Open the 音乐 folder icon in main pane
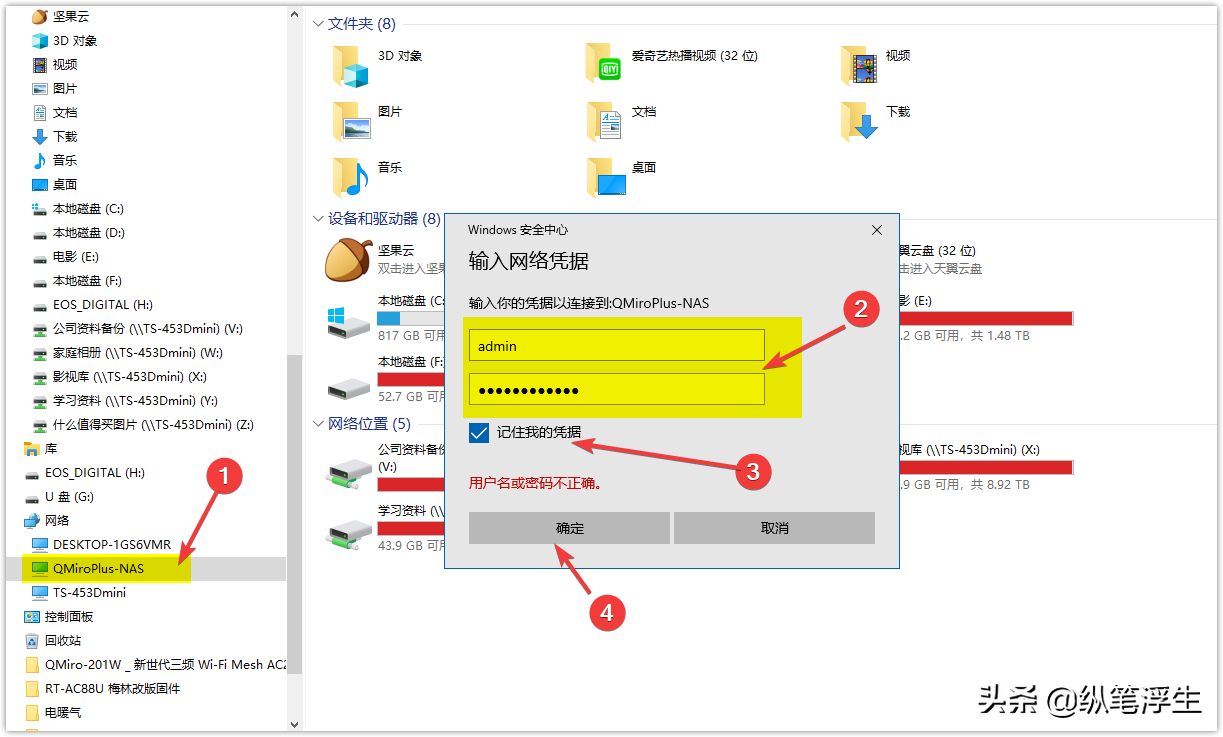The height and width of the screenshot is (737, 1223). [x=351, y=177]
